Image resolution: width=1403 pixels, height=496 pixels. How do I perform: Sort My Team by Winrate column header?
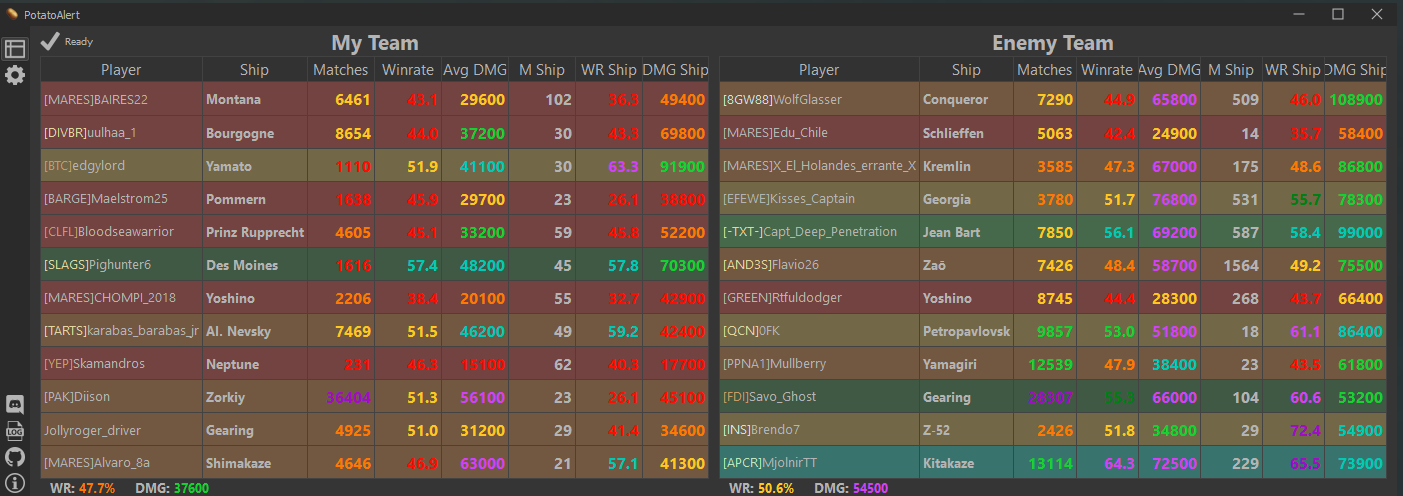tap(407, 70)
